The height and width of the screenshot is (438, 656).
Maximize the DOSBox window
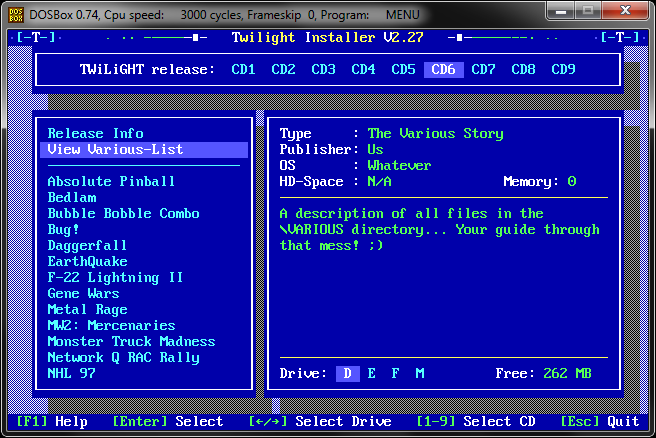(587, 11)
